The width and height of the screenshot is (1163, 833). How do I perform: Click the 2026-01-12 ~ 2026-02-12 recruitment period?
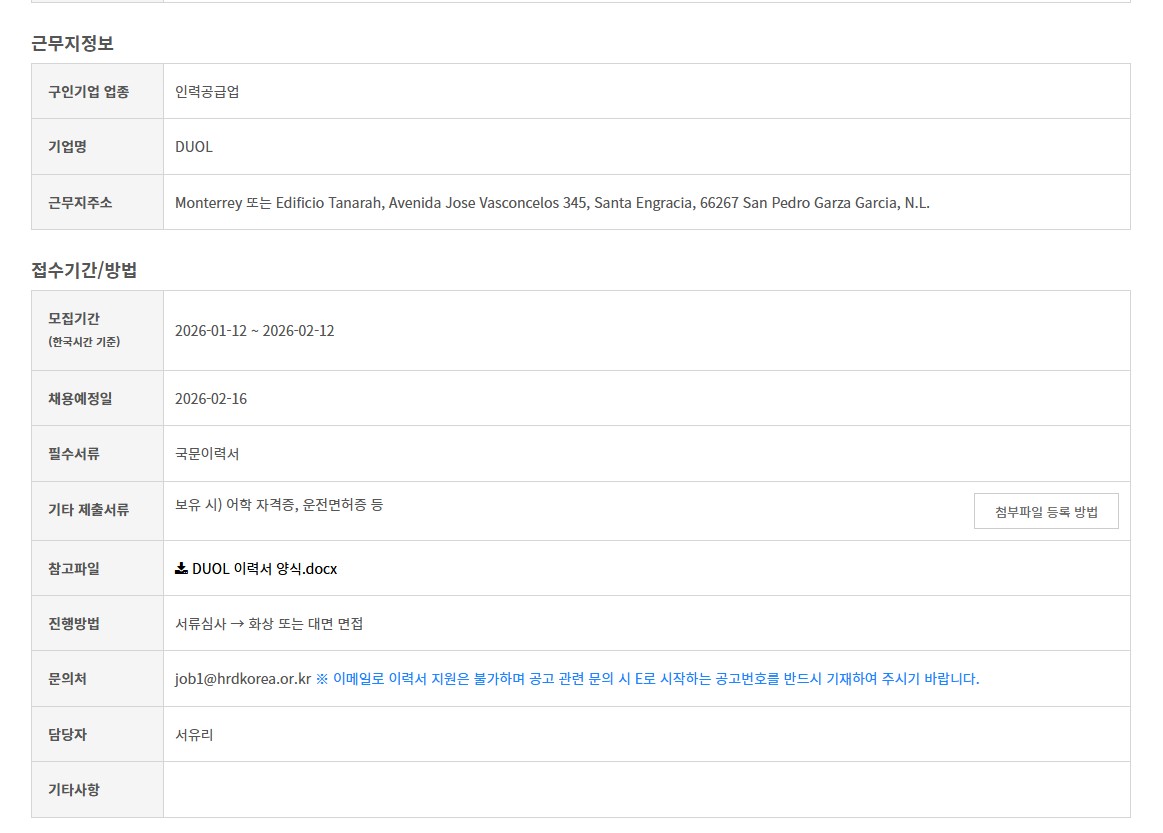tap(254, 331)
